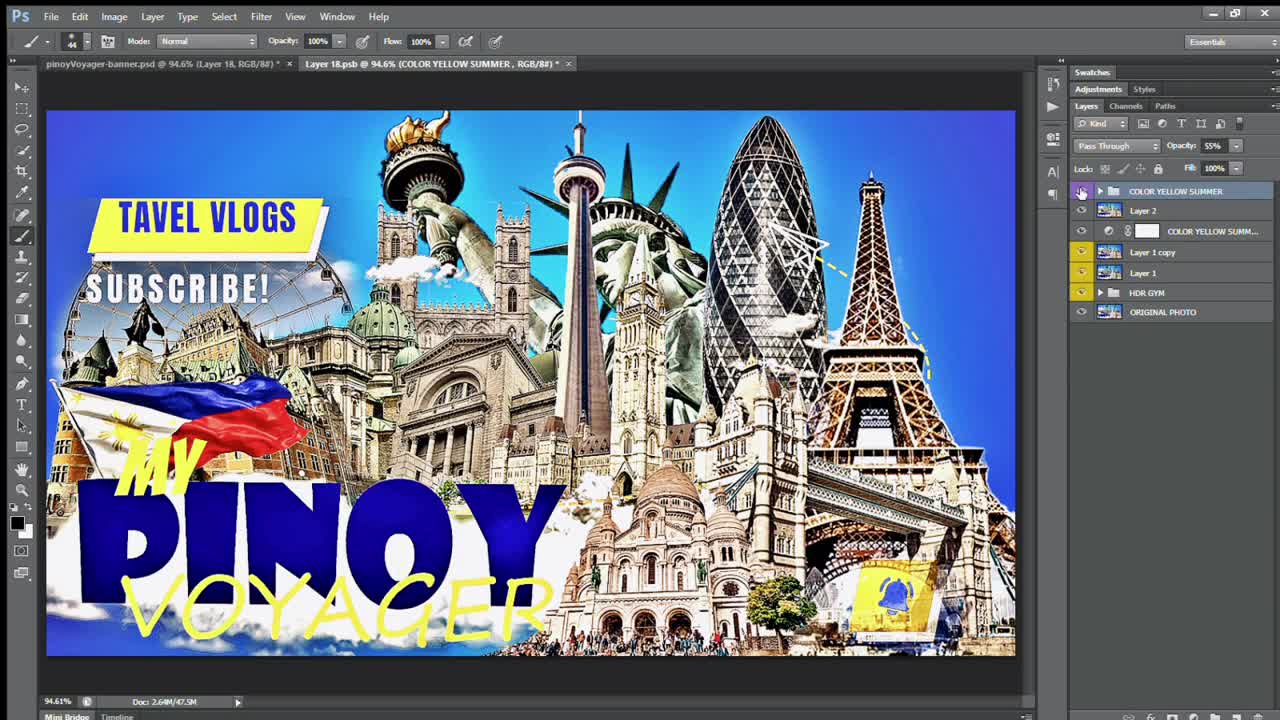The image size is (1280, 720).
Task: Select the Dodge tool
Action: (22, 362)
